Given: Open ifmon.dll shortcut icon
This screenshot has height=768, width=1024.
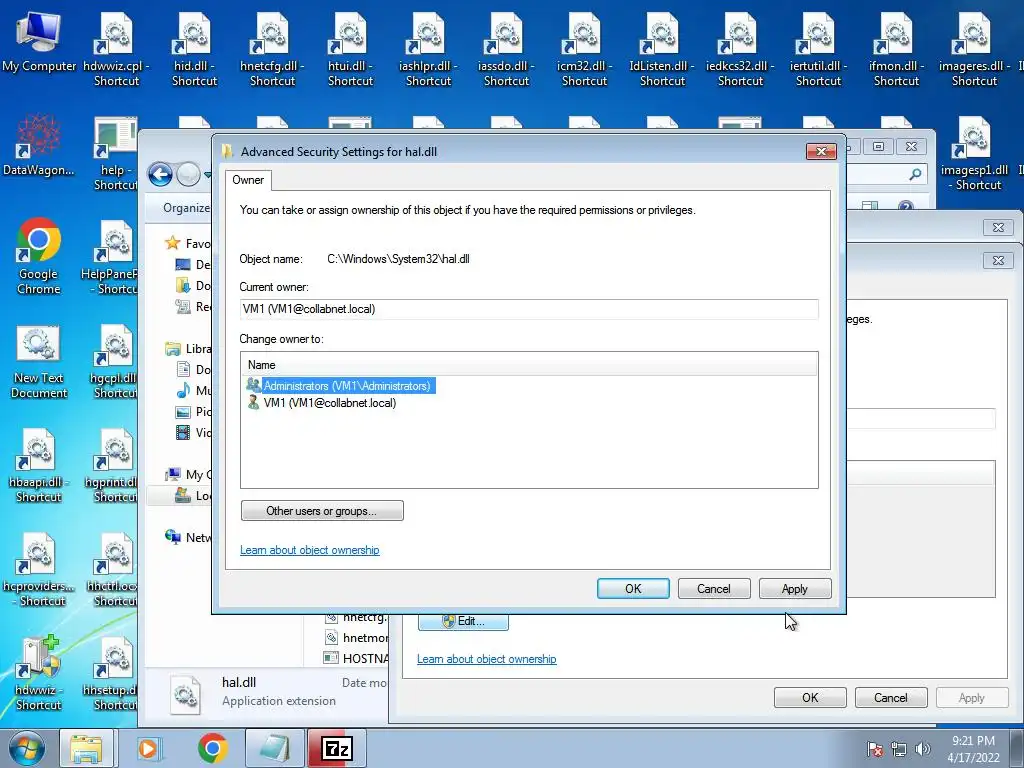Looking at the screenshot, I should click(x=896, y=49).
